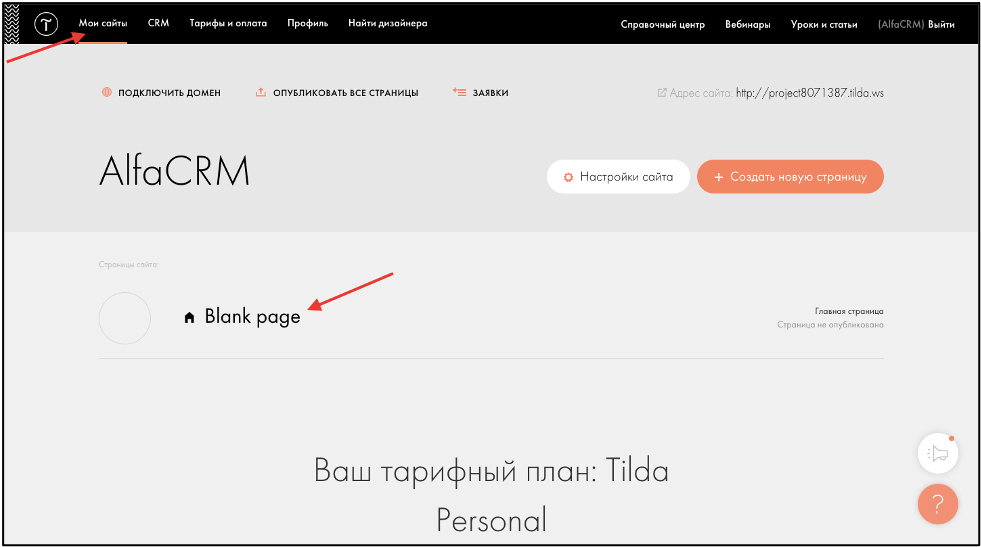Click the Страницы сайта label

(x=128, y=265)
